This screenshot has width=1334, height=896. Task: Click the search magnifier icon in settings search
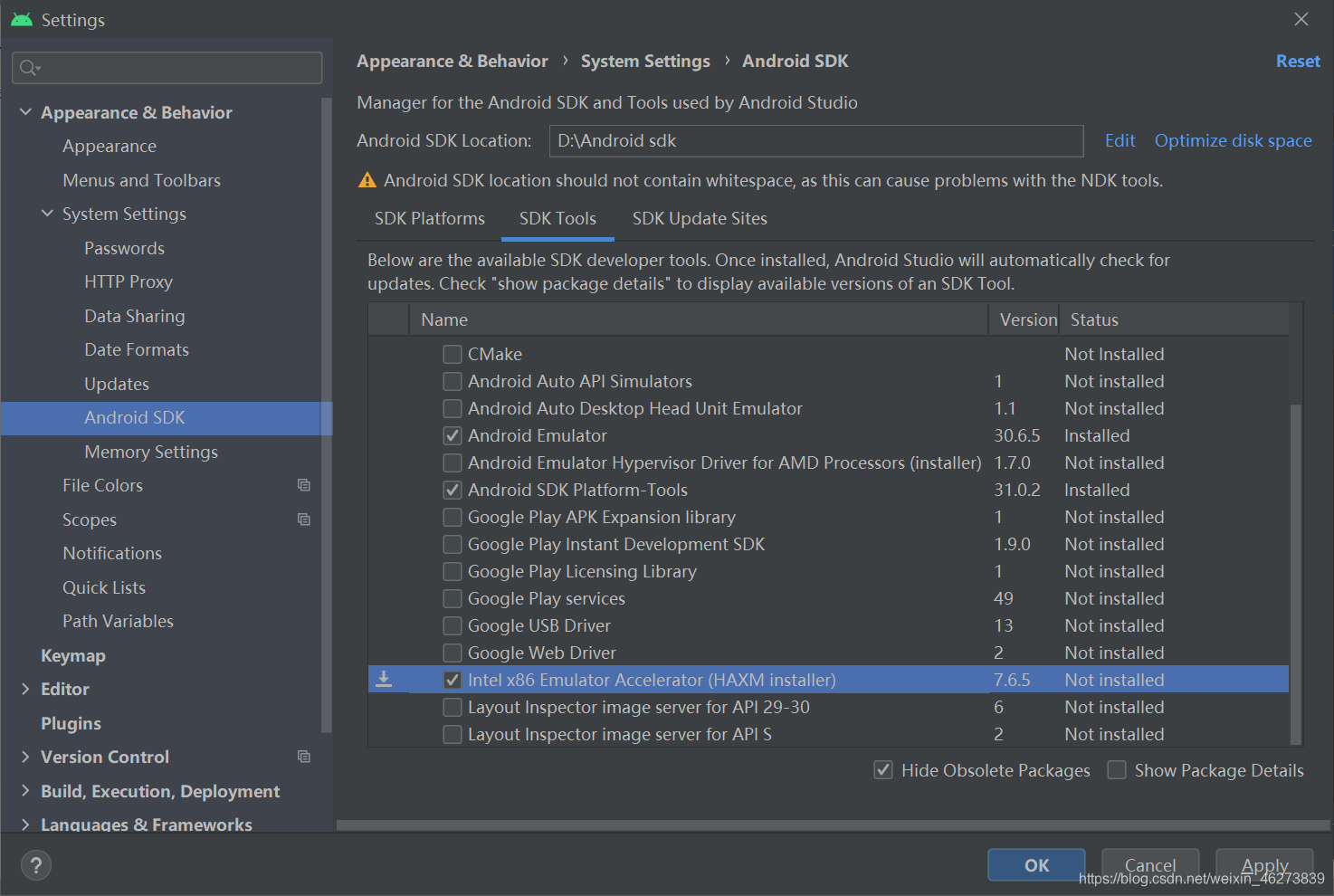click(29, 68)
